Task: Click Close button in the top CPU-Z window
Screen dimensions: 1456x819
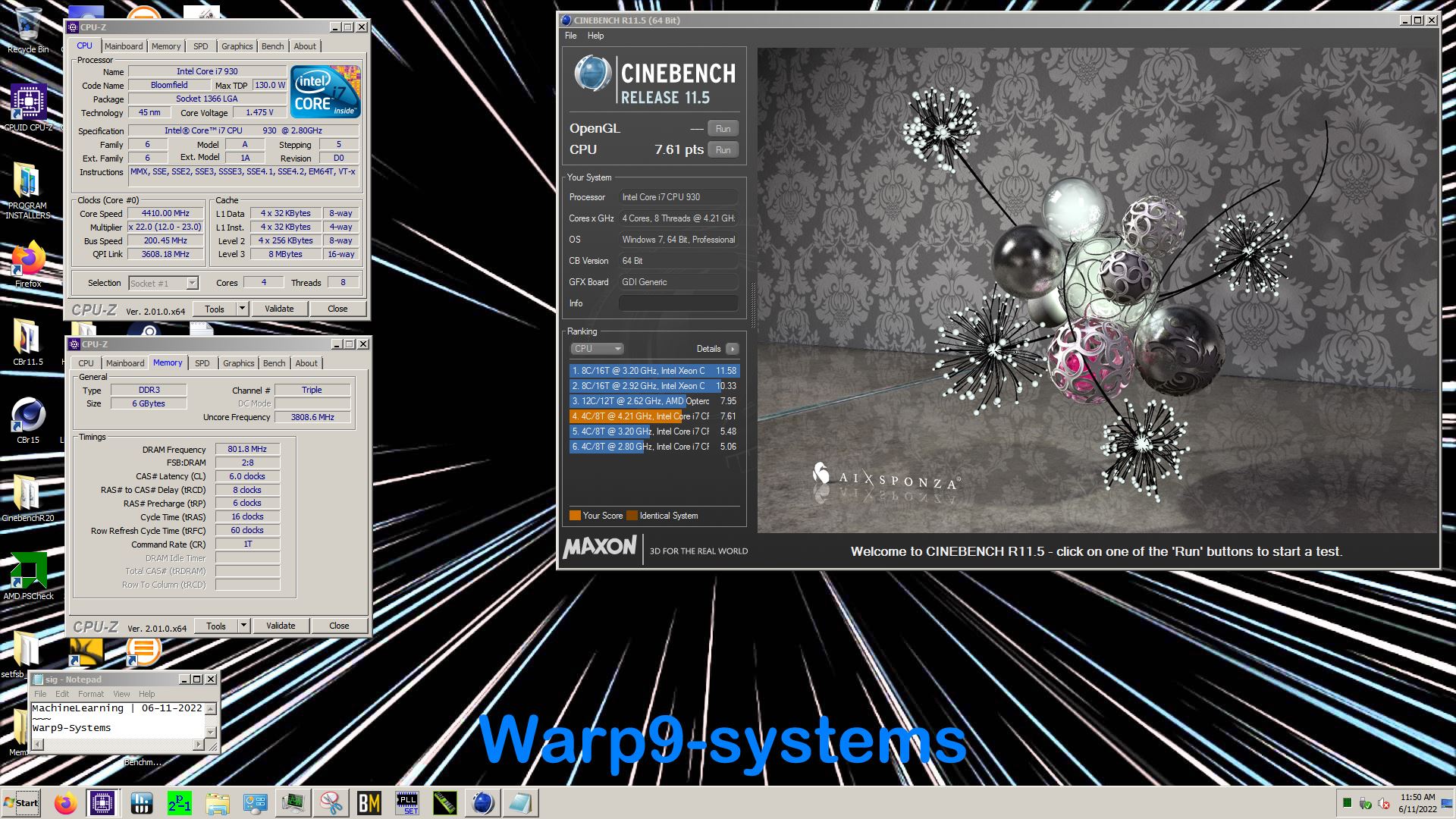Action: click(337, 309)
